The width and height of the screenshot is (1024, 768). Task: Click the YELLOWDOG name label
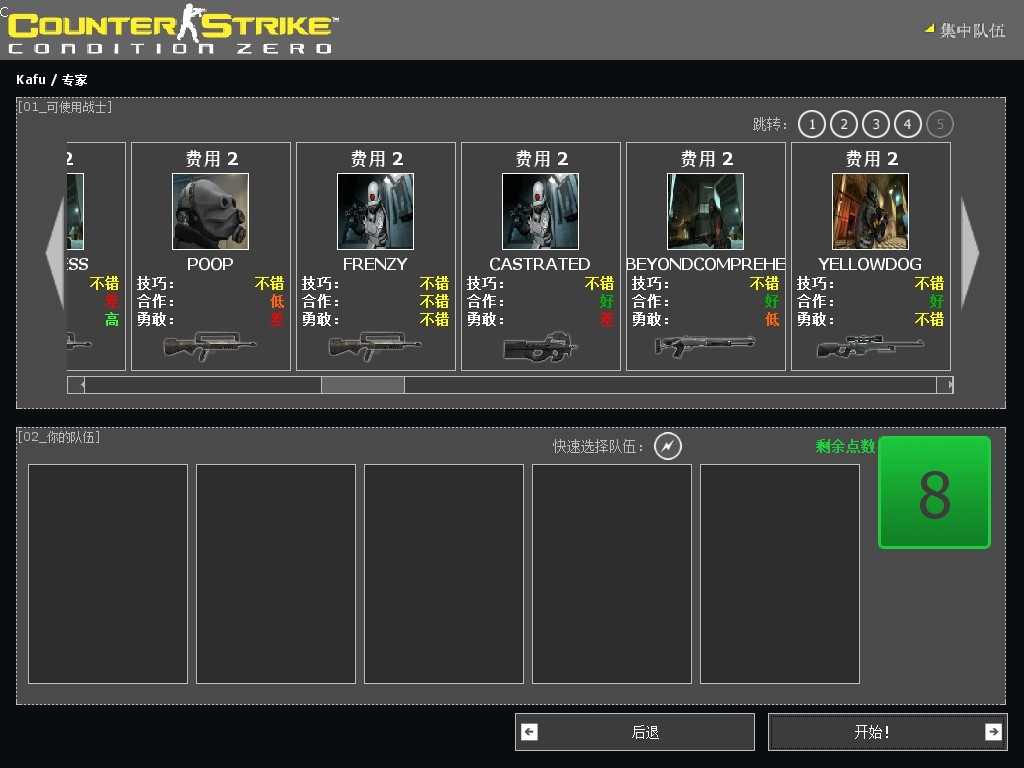[x=871, y=264]
